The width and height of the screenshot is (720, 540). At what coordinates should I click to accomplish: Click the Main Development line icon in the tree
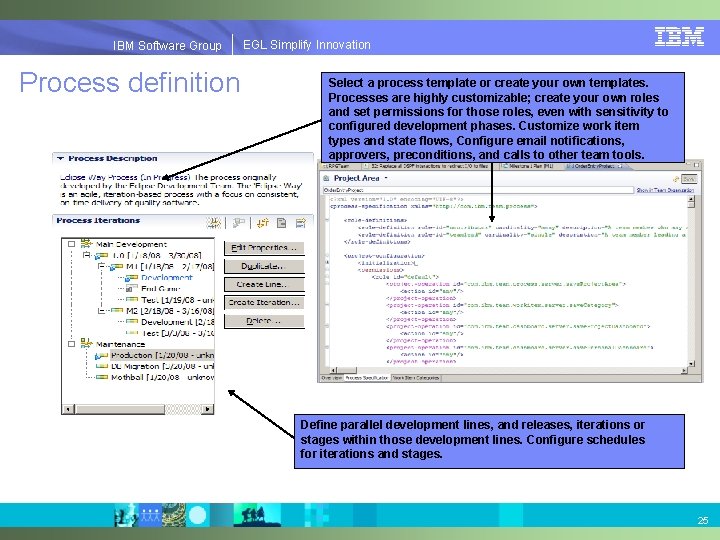86,244
